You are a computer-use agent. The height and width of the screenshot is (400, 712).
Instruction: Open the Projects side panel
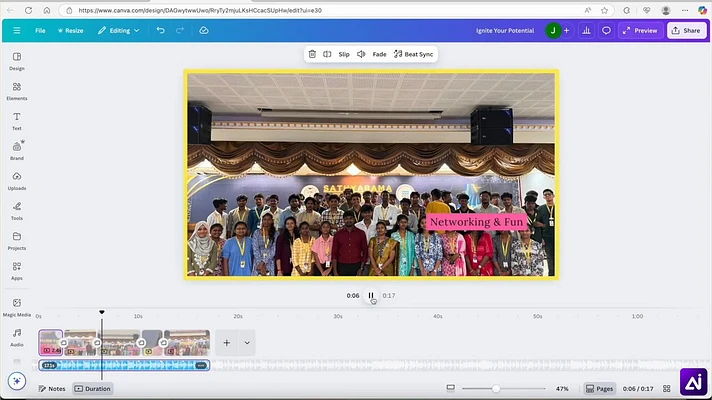pyautogui.click(x=17, y=241)
